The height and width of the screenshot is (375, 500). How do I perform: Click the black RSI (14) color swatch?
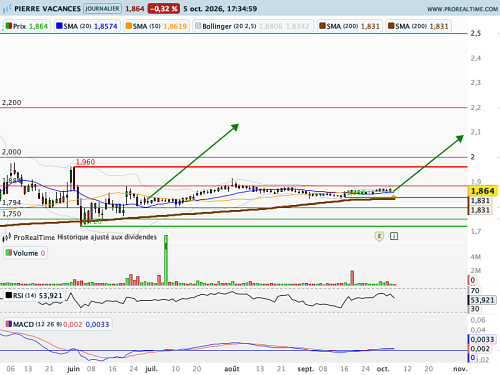(9, 295)
